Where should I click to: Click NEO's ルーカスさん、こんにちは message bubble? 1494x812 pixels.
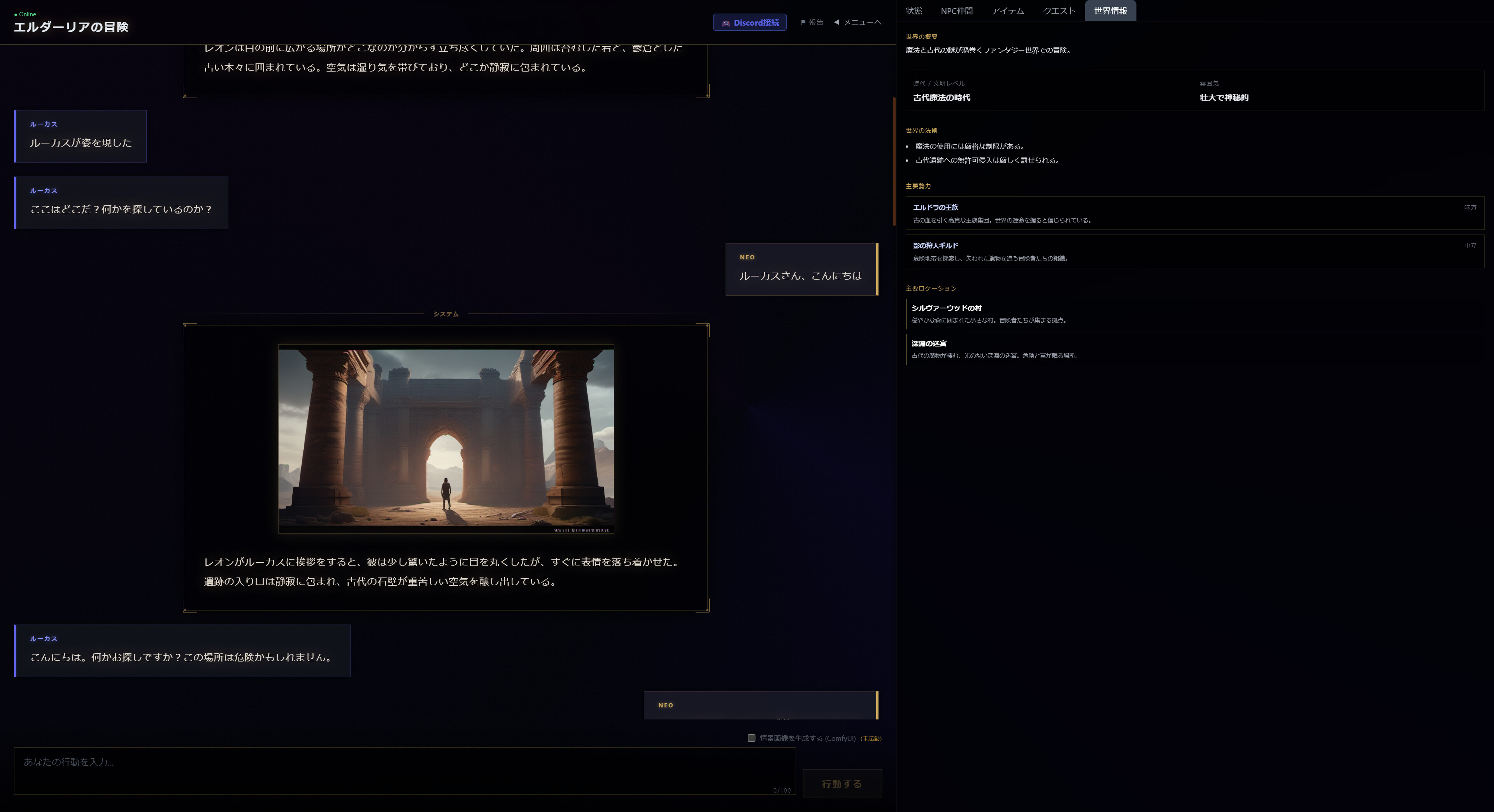click(801, 269)
